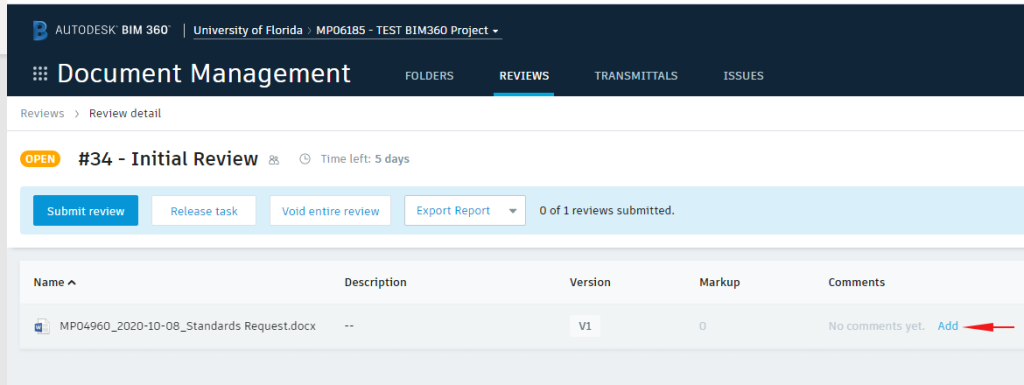Viewport: 1024px width, 385px height.
Task: Click the #34 - Initial Review title
Action: coord(168,159)
